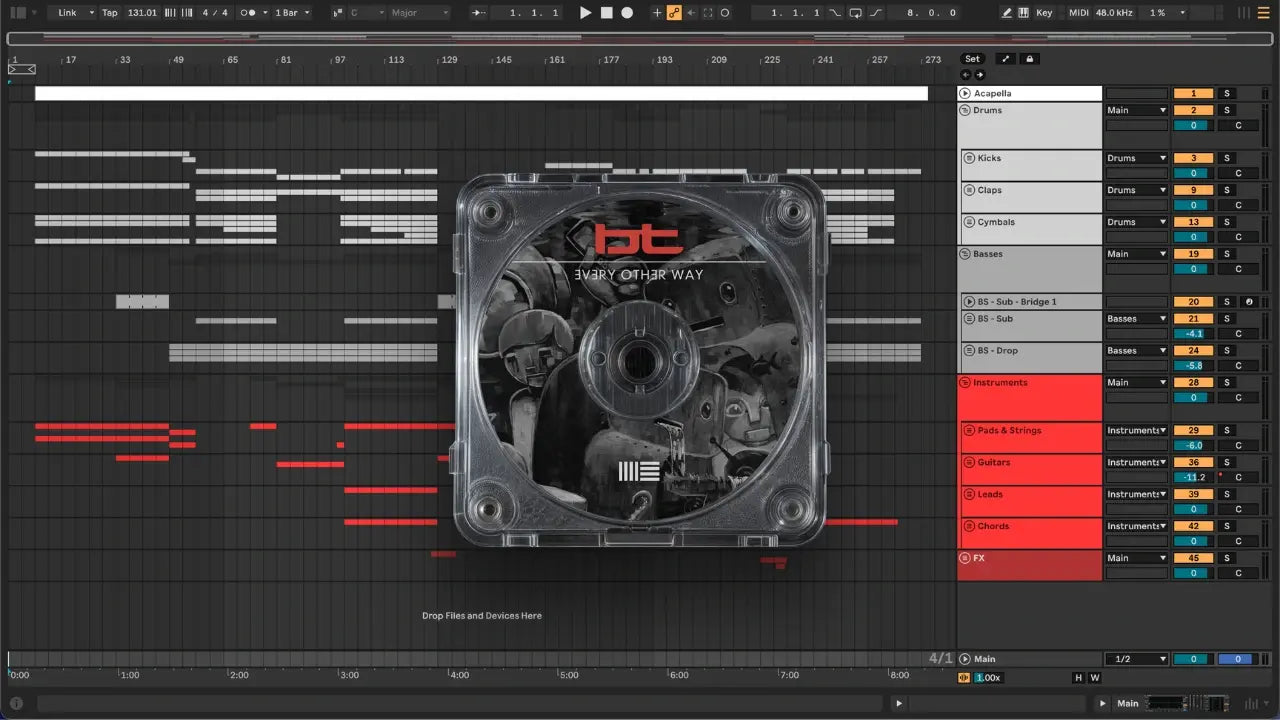Start playback with the Play button
The height and width of the screenshot is (720, 1280).
point(586,13)
